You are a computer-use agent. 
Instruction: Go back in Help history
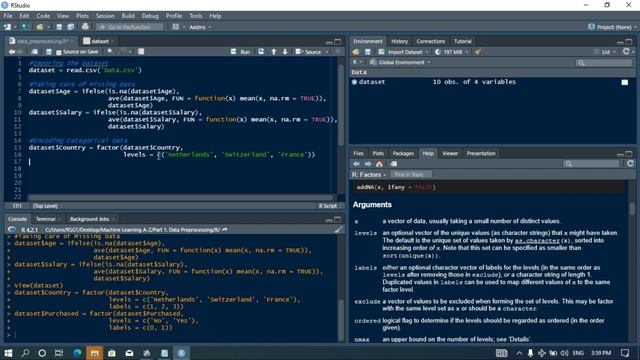(x=356, y=164)
